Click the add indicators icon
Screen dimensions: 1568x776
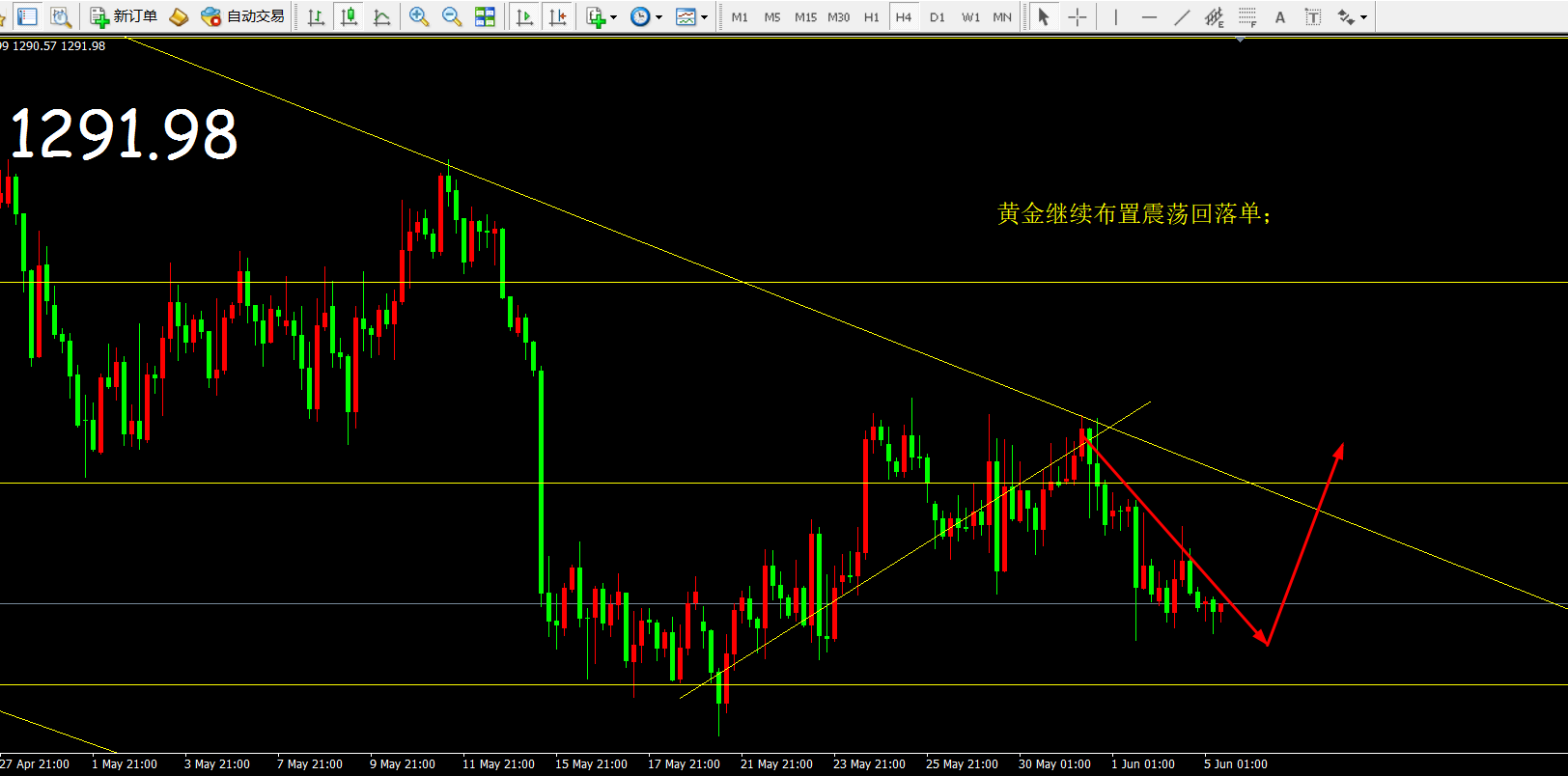(x=596, y=16)
